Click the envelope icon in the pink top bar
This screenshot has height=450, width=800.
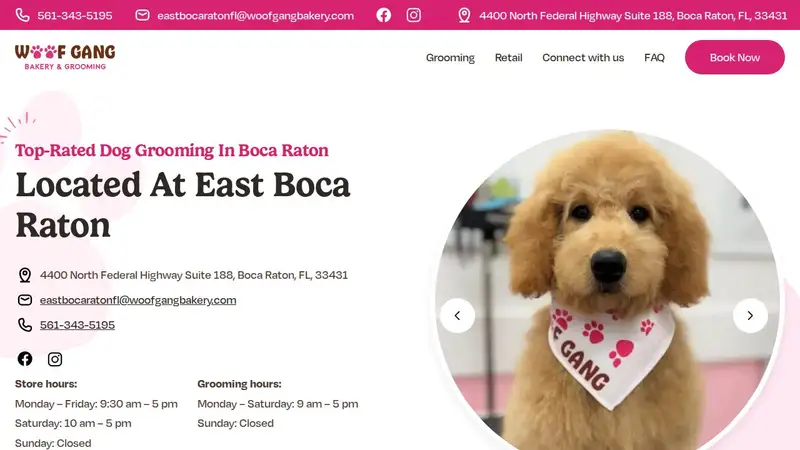point(142,15)
